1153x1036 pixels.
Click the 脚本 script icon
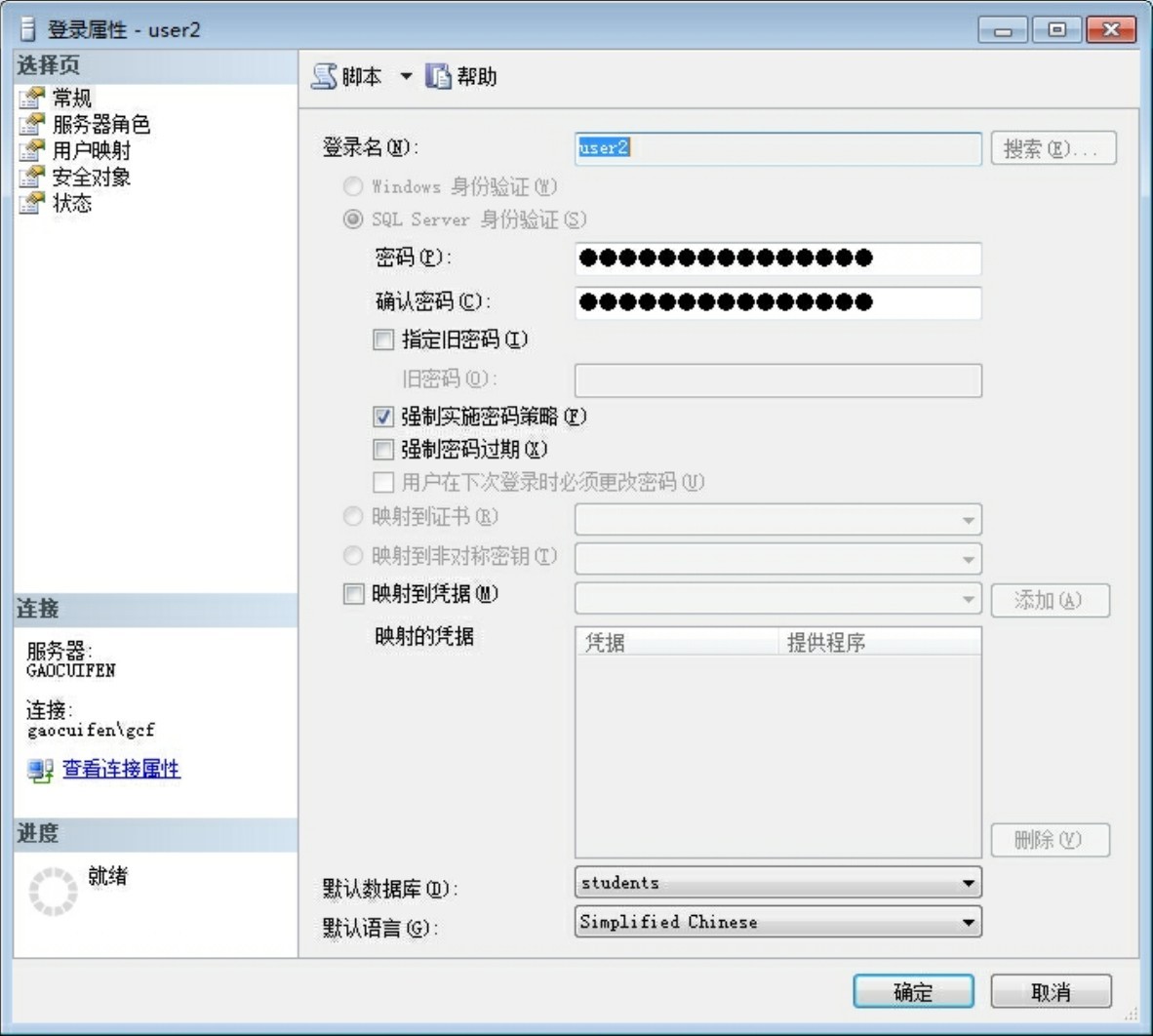(x=324, y=76)
